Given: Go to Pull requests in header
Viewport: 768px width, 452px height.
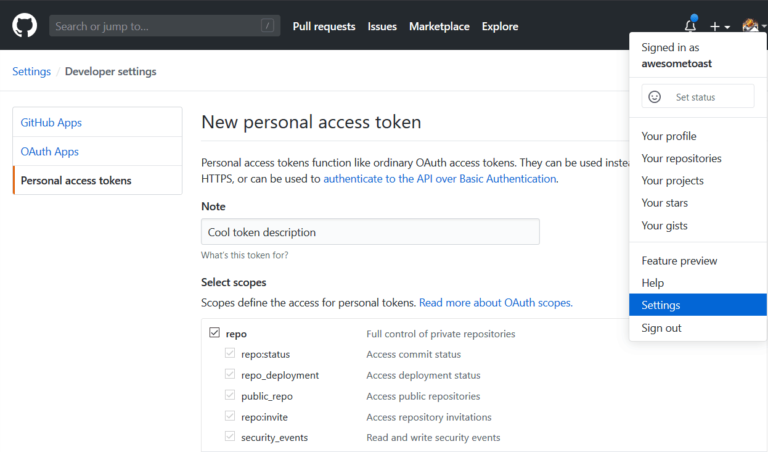Looking at the screenshot, I should [324, 26].
